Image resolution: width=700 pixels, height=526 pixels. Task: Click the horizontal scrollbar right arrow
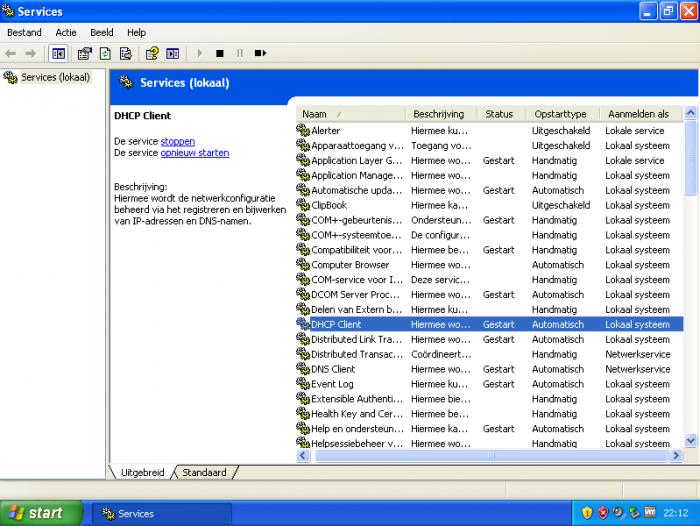676,455
